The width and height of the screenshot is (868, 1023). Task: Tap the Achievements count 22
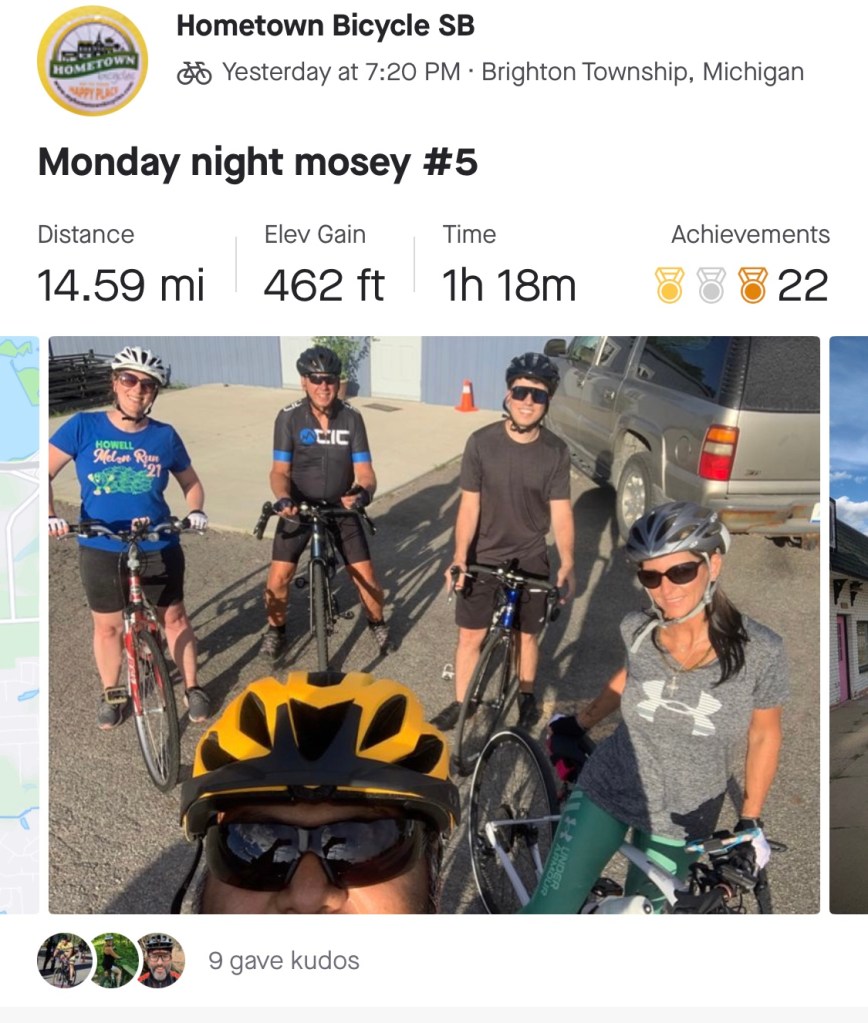803,285
